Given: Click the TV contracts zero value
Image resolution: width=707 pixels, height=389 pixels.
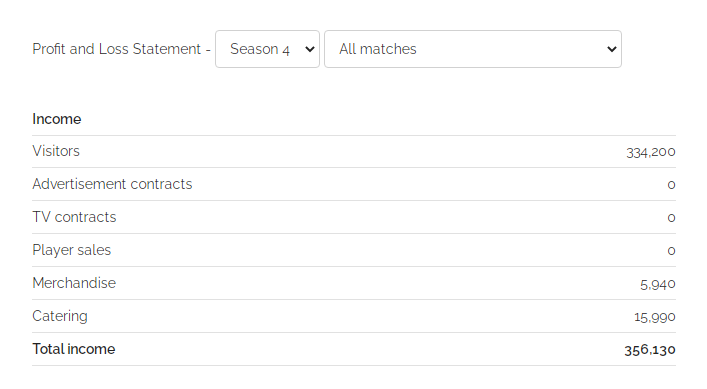Looking at the screenshot, I should click(x=671, y=218).
